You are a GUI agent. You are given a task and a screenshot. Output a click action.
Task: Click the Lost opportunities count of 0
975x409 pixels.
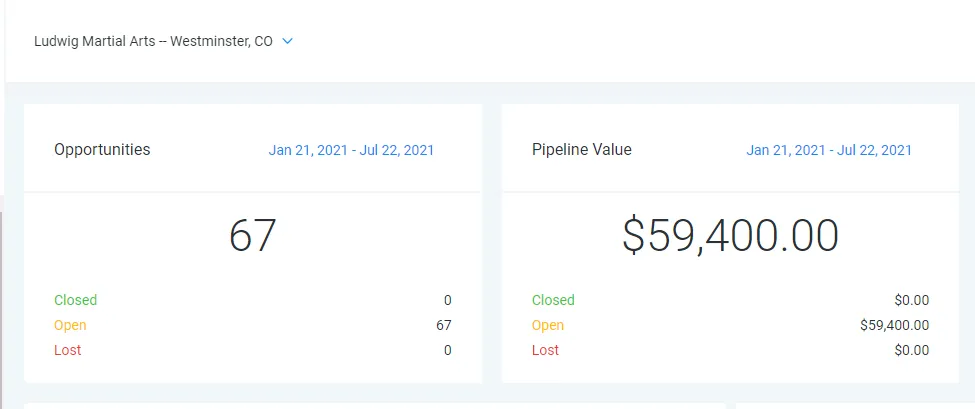coord(447,350)
